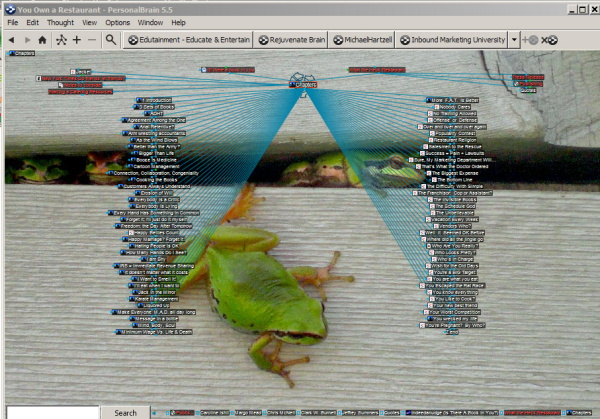Click the Forward navigation arrow in toolbar
The image size is (600, 419).
pyautogui.click(x=28, y=40)
